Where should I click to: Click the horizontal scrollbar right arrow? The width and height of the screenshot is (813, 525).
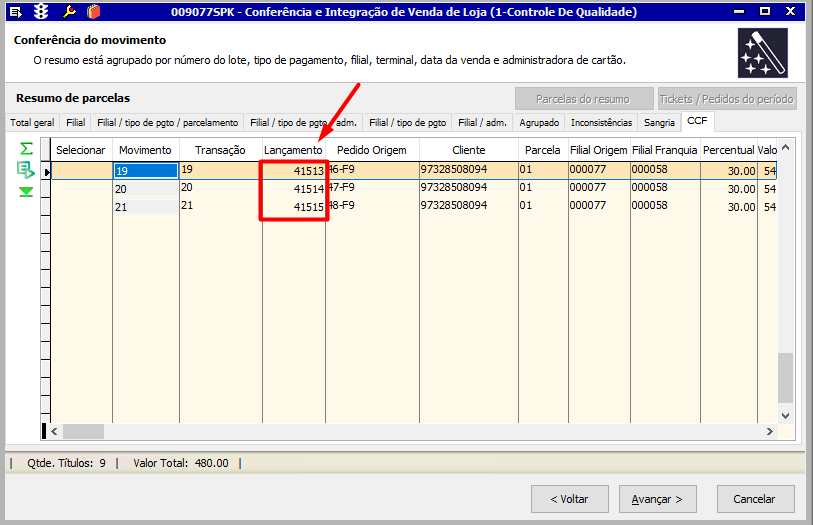[769, 431]
